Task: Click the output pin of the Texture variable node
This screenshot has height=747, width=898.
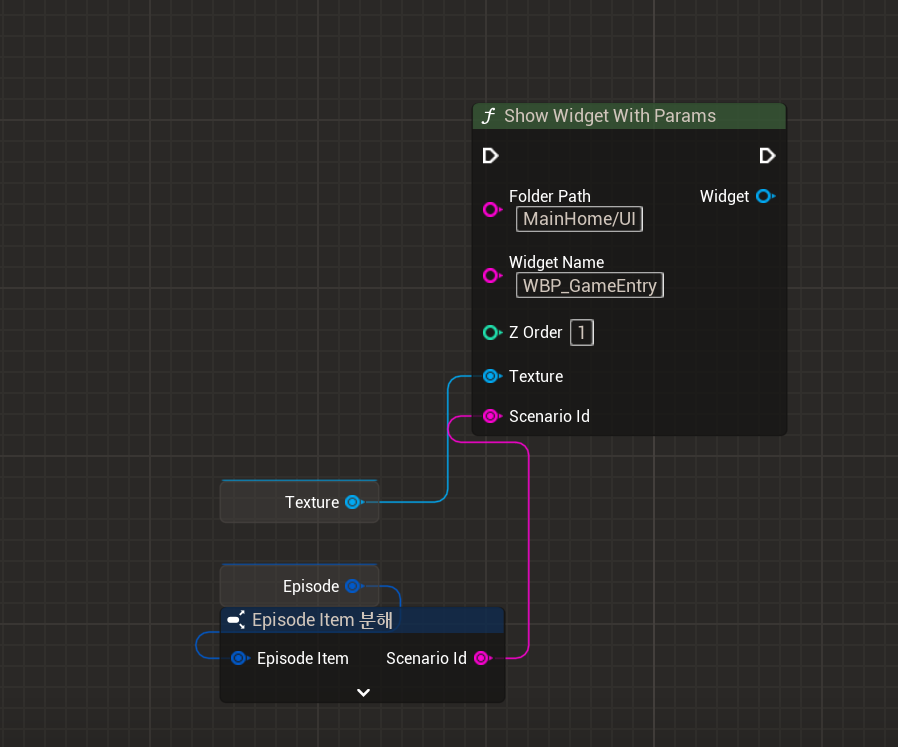Action: click(x=353, y=502)
